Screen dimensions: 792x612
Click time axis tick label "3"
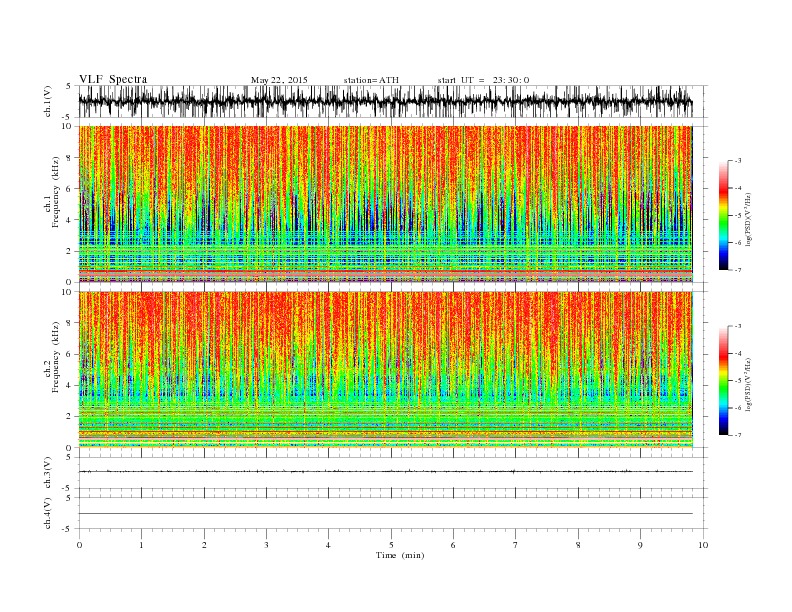point(266,545)
